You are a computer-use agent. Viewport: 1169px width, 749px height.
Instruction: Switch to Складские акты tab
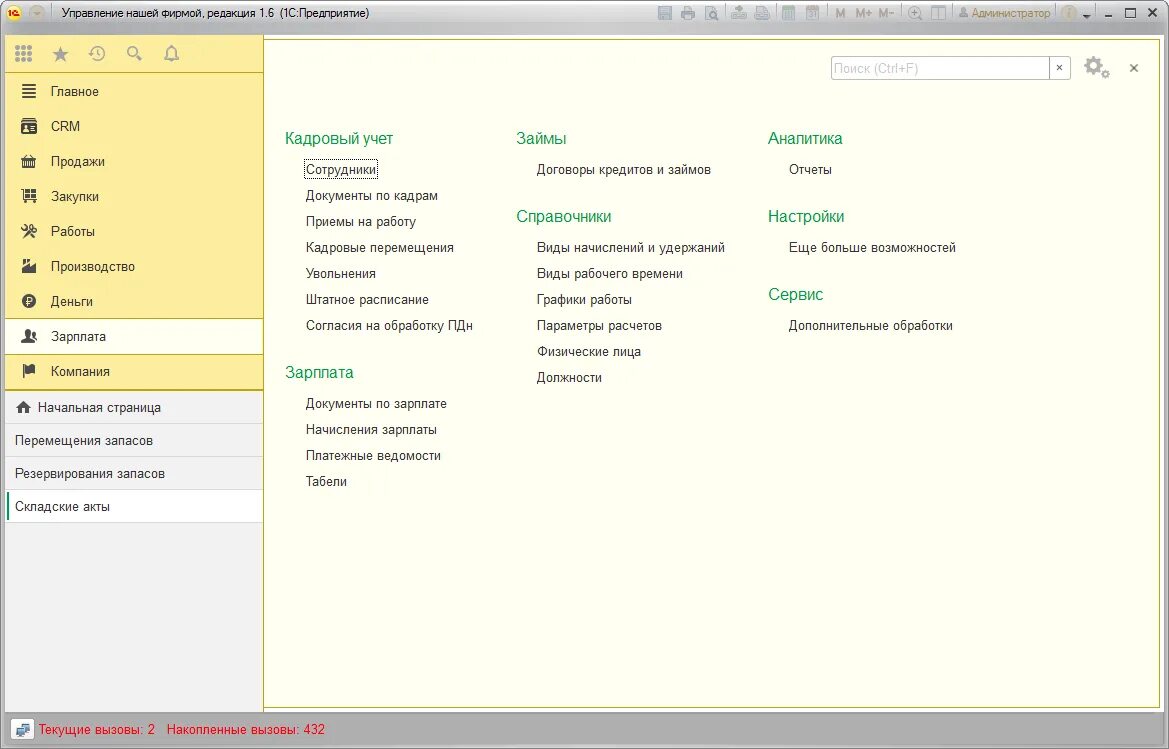coord(134,506)
